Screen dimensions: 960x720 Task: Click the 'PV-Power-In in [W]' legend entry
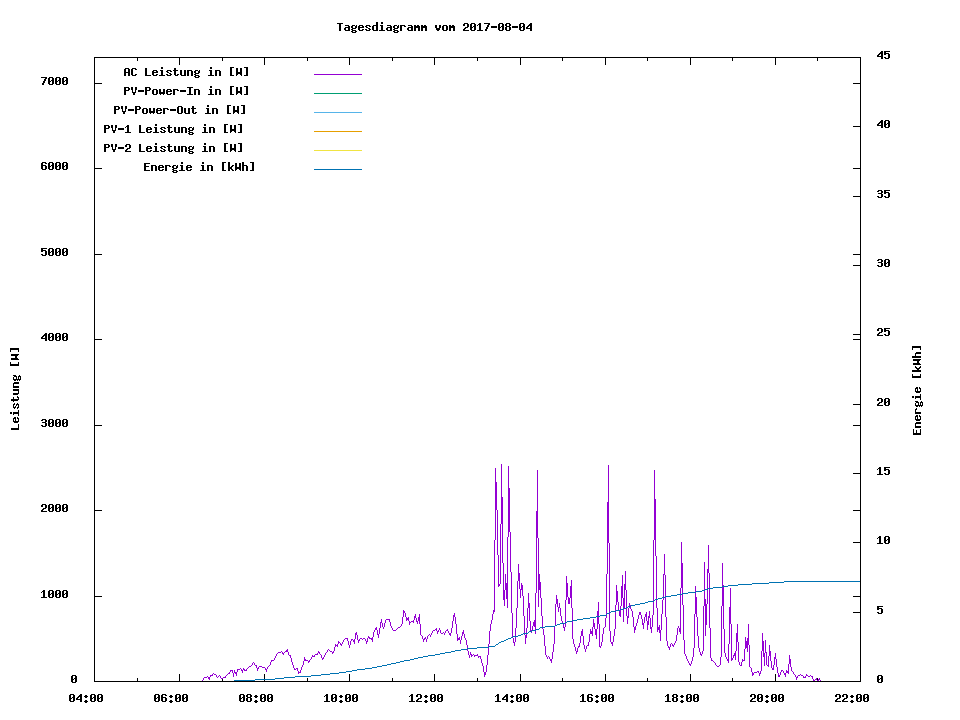coord(186,91)
